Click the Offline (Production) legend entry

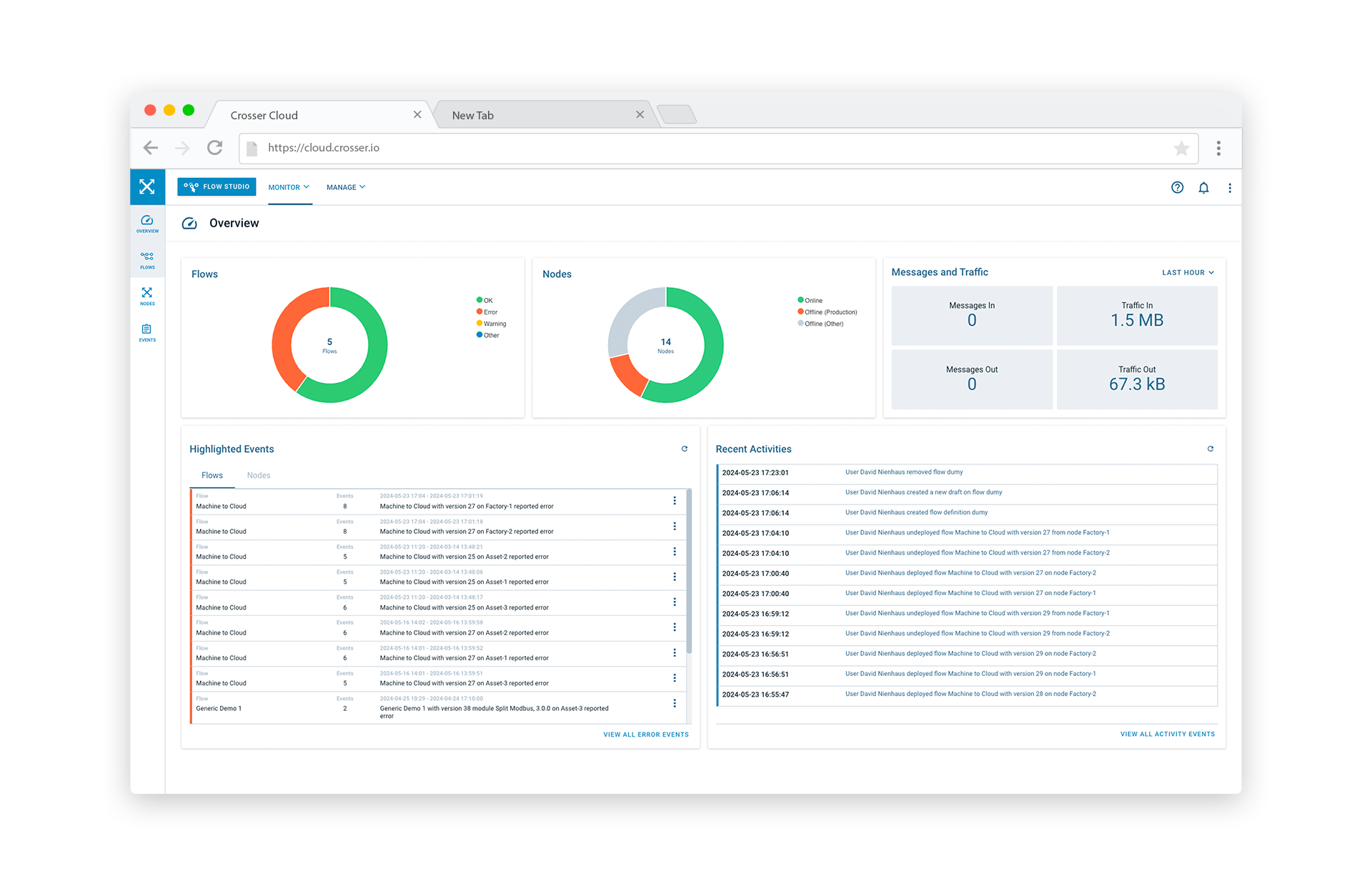(827, 312)
